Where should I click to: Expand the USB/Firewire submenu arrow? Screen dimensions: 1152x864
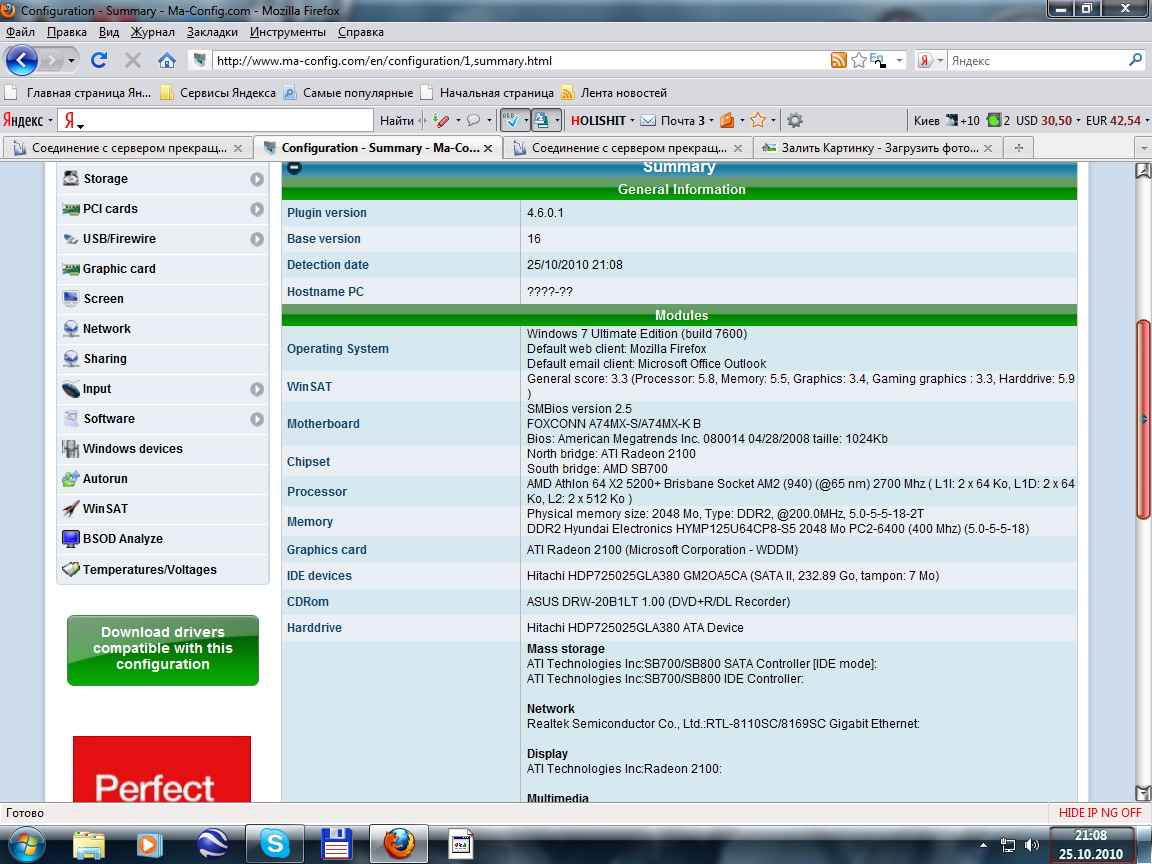click(256, 239)
